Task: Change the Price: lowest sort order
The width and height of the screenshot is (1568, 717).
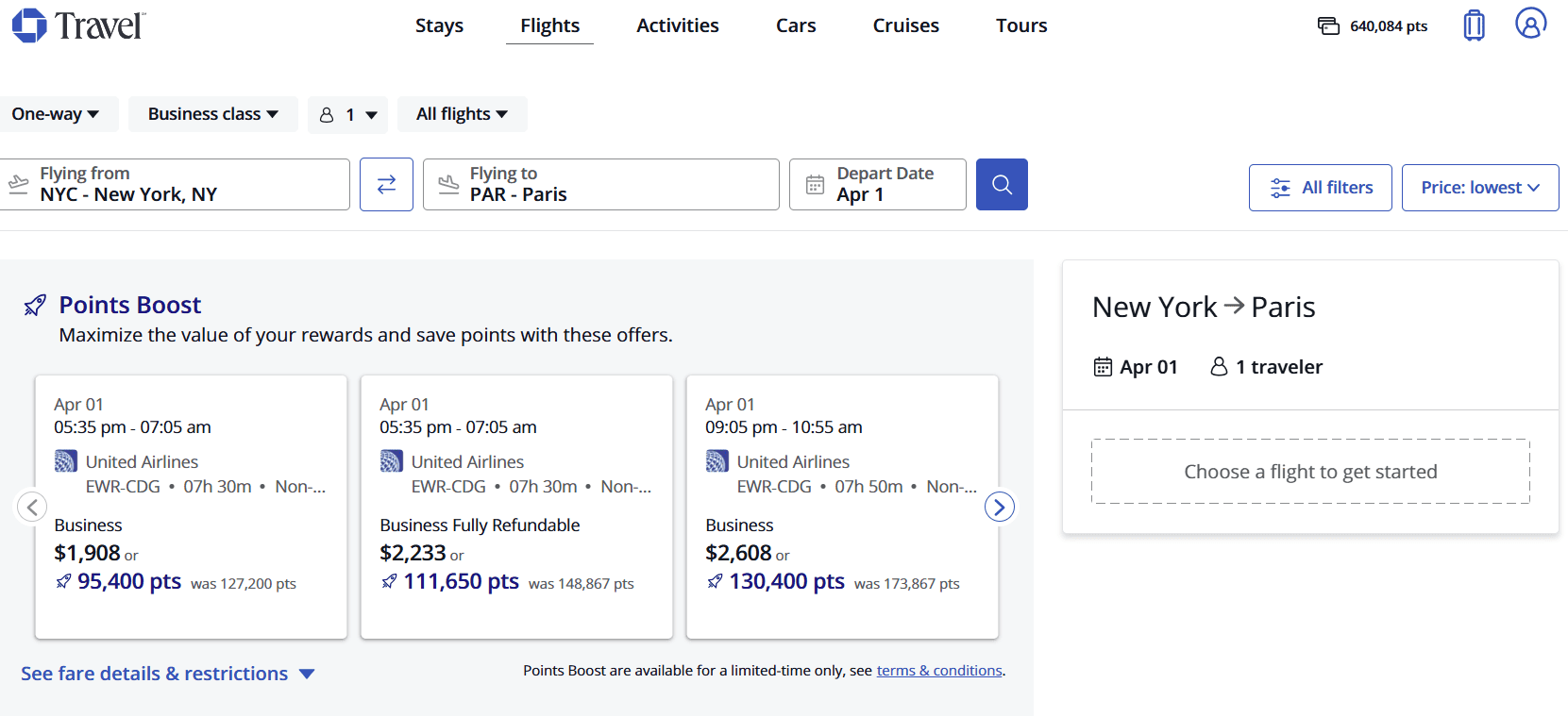Action: tap(1479, 188)
